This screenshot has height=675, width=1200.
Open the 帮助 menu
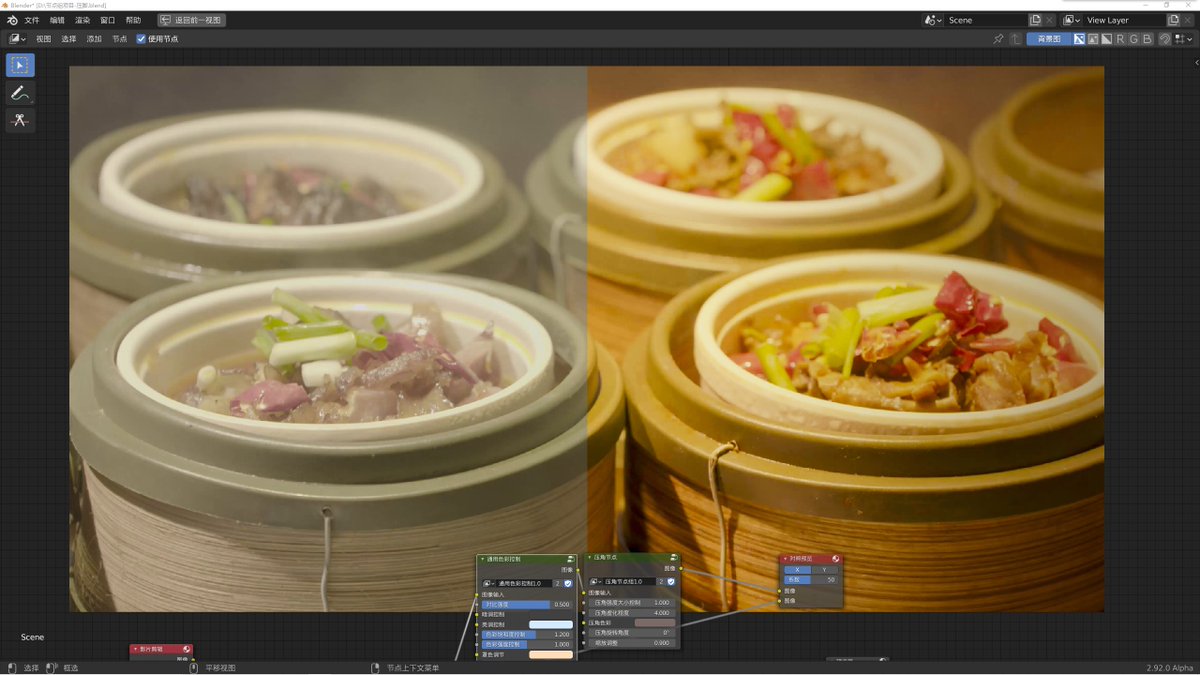pos(133,20)
